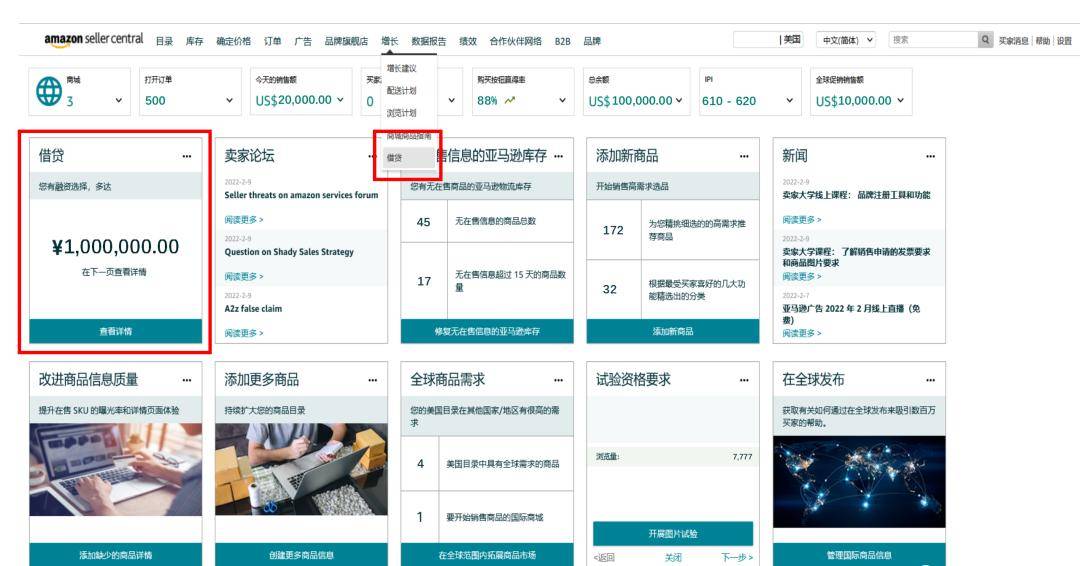Expand the 全球促销销售额 US$10,000.00 chevron
1080x566 pixels.
[x=900, y=101]
